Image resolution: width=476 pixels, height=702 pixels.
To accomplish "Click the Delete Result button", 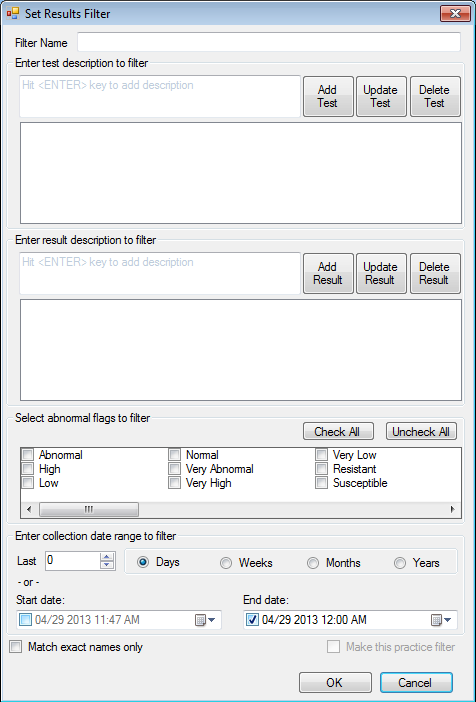I will (x=435, y=274).
